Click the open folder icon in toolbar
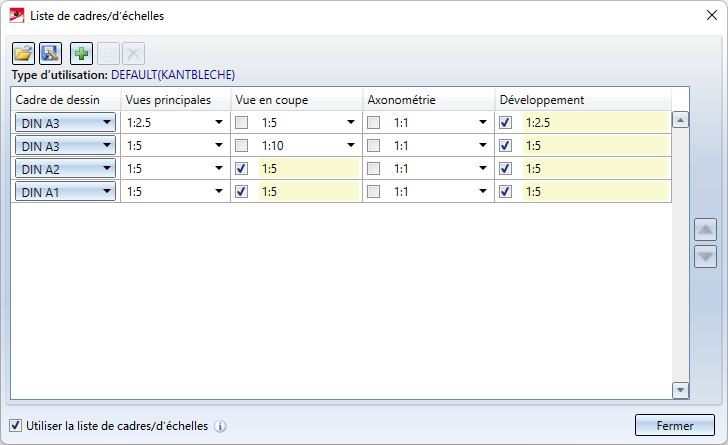The height and width of the screenshot is (445, 728). [23, 54]
